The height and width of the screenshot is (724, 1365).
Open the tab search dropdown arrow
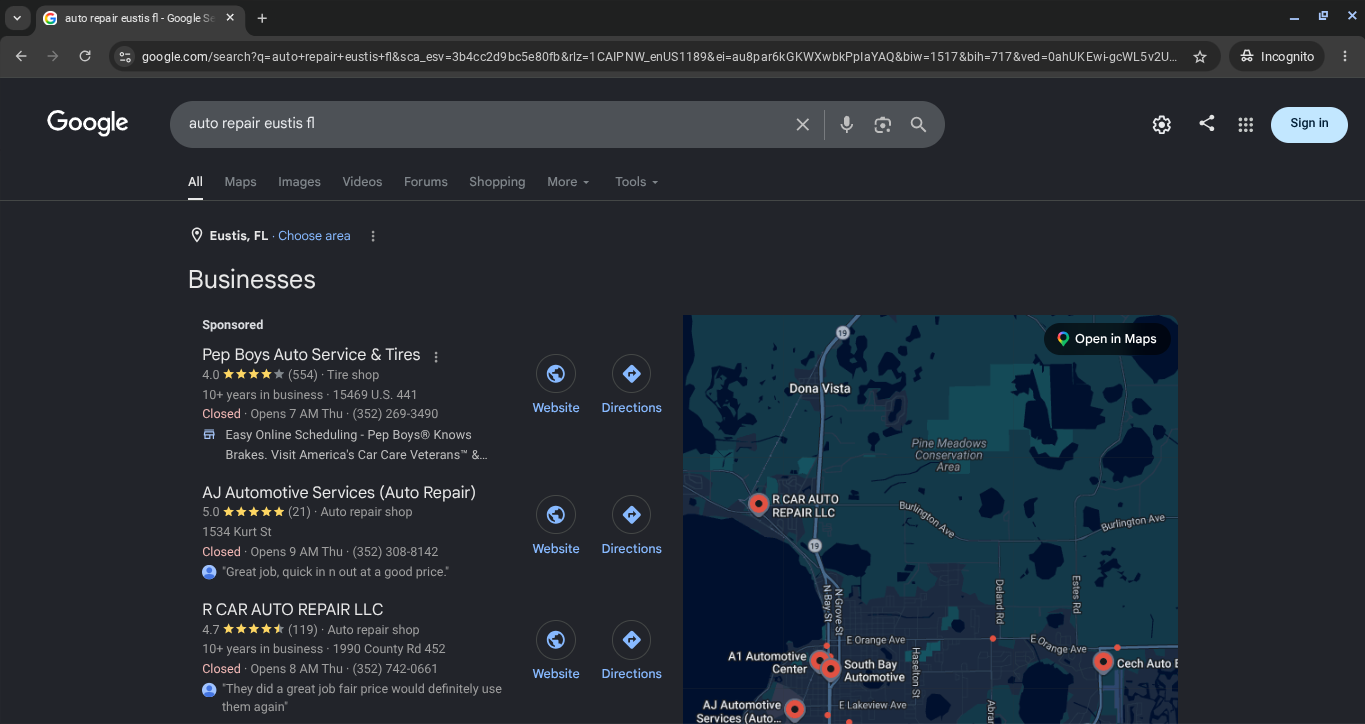(x=17, y=18)
